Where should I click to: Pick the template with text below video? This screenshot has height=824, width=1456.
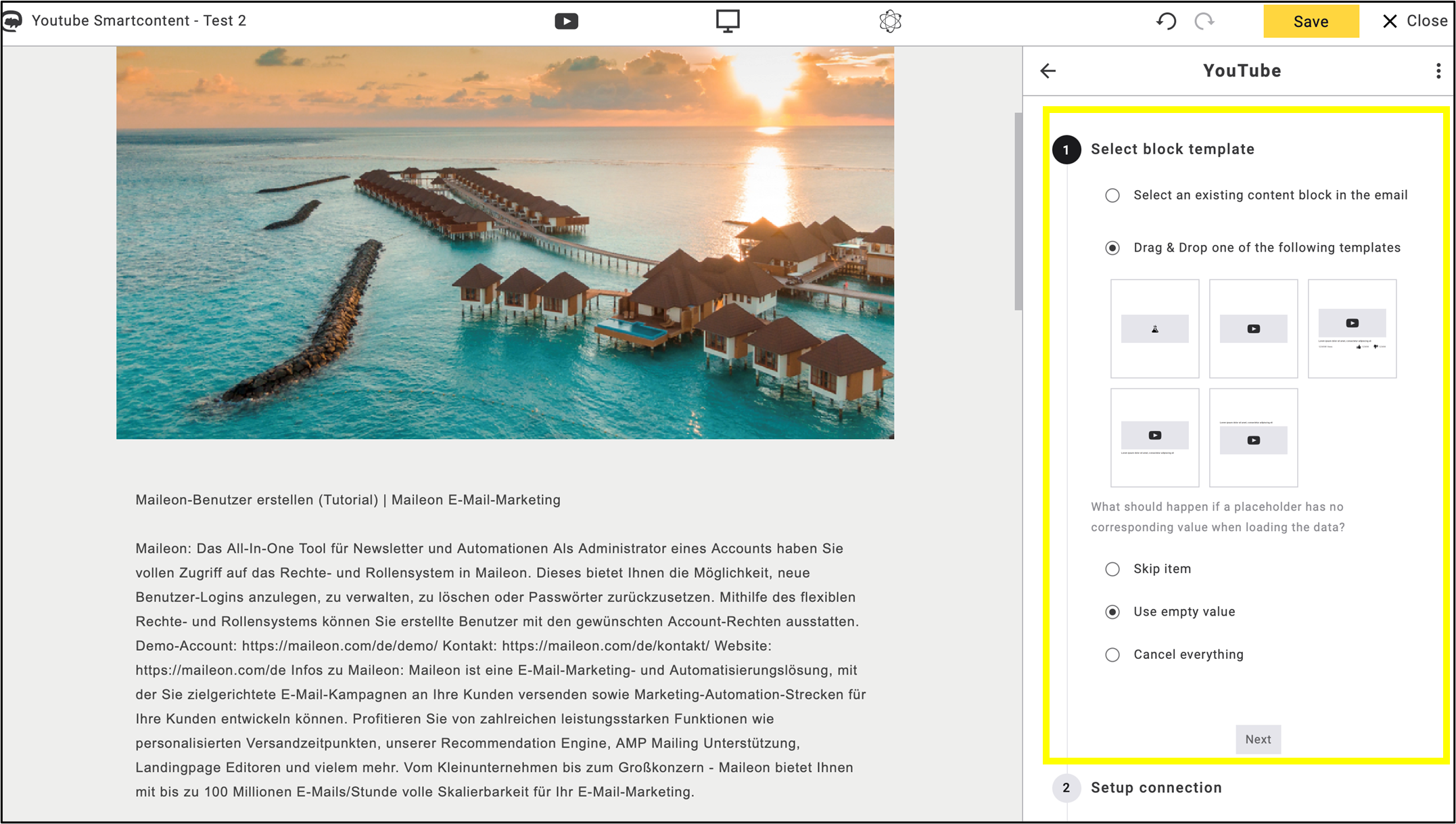click(1154, 438)
